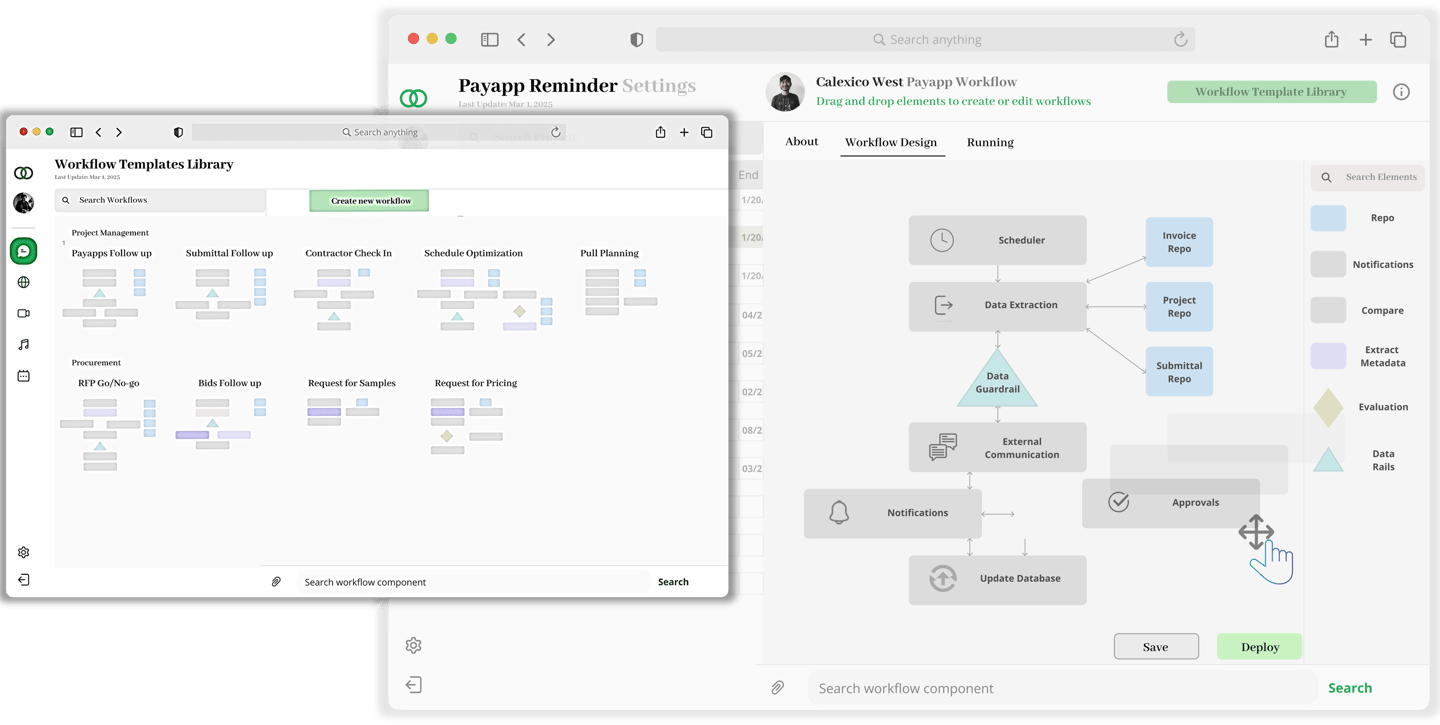Select the Data Rails triangle element
This screenshot has height=725, width=1440.
point(1328,461)
